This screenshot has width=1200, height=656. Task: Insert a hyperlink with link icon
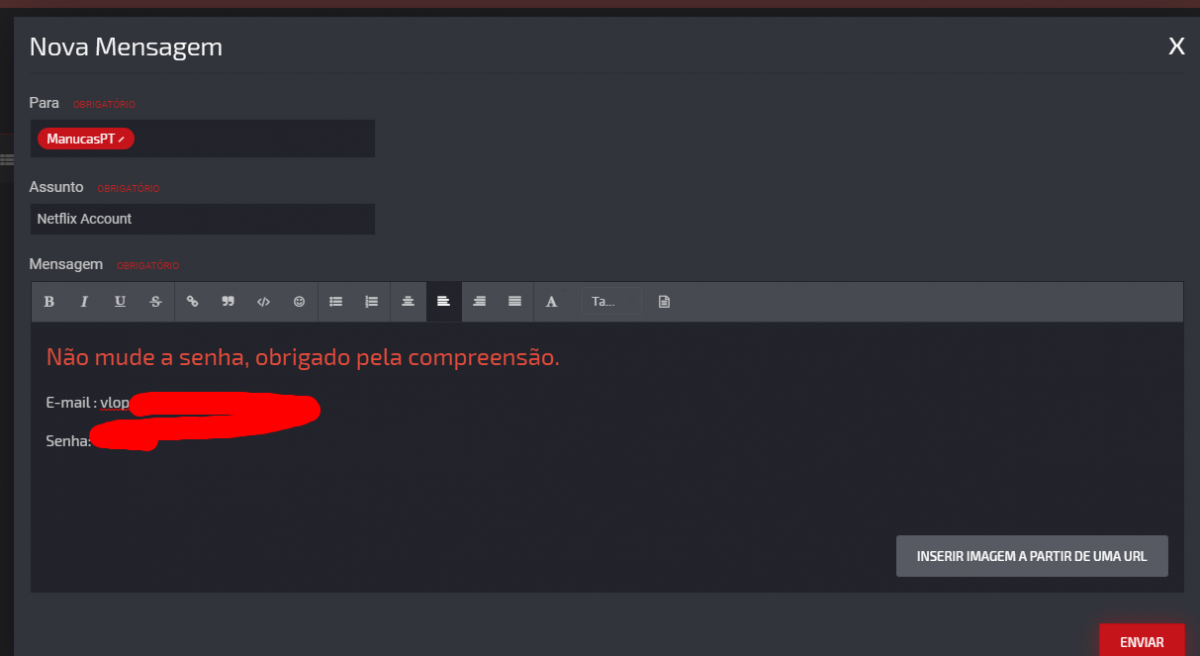192,301
